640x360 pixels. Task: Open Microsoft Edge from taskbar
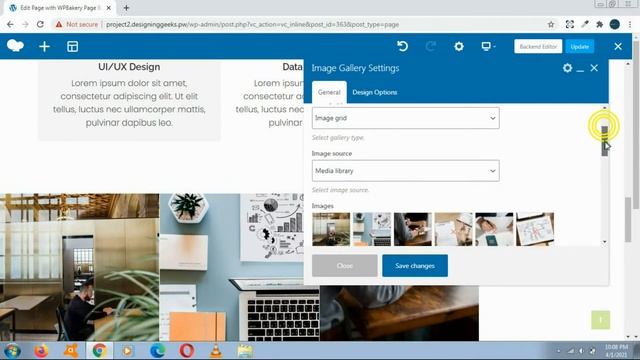[158, 351]
